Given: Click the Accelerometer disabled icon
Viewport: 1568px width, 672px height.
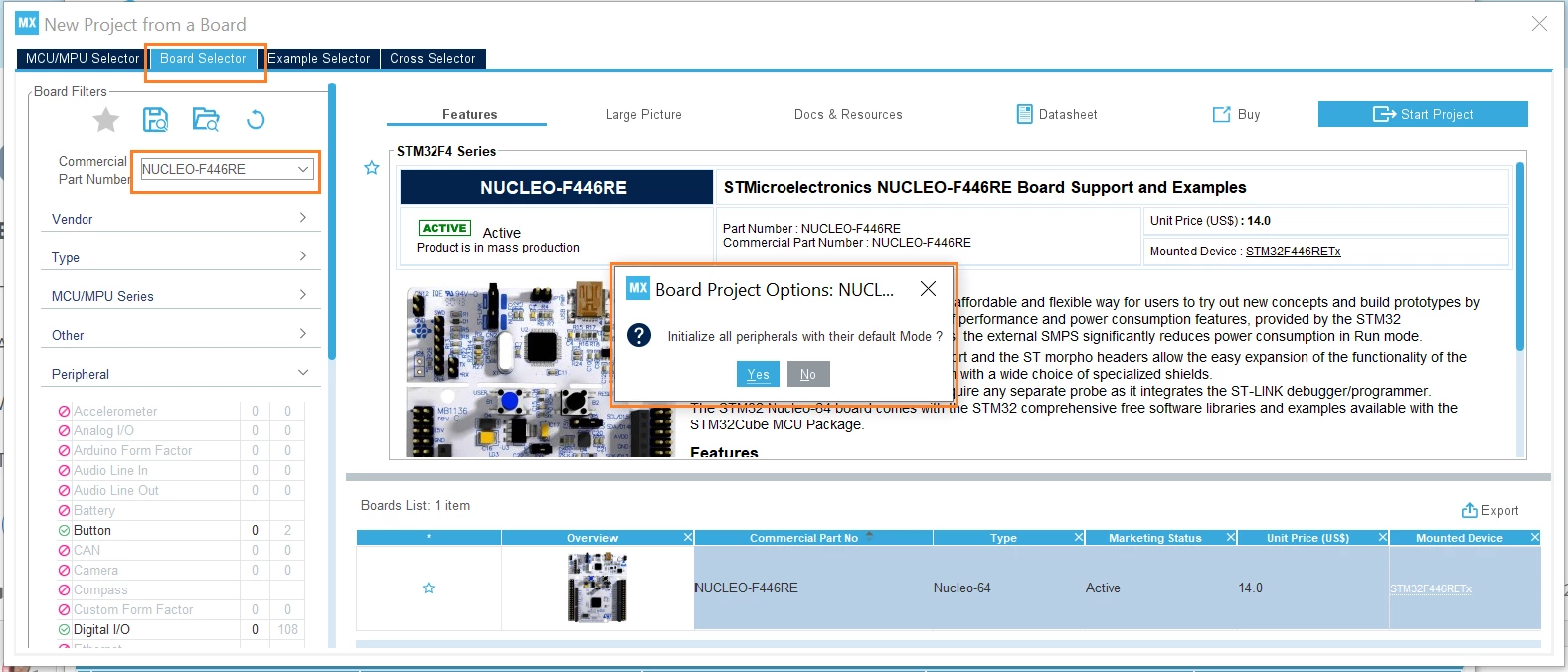Looking at the screenshot, I should (x=64, y=411).
